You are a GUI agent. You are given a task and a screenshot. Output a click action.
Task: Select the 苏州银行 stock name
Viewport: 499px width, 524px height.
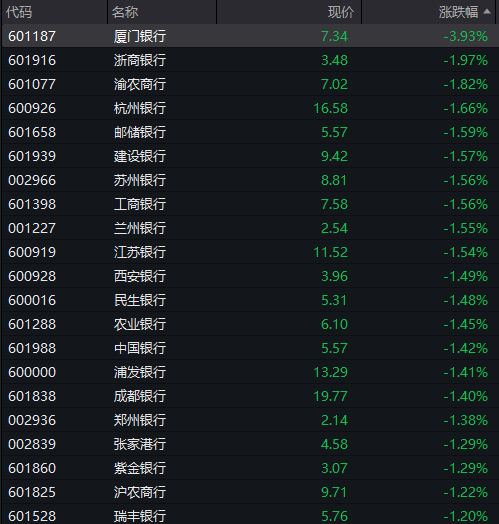(140, 180)
